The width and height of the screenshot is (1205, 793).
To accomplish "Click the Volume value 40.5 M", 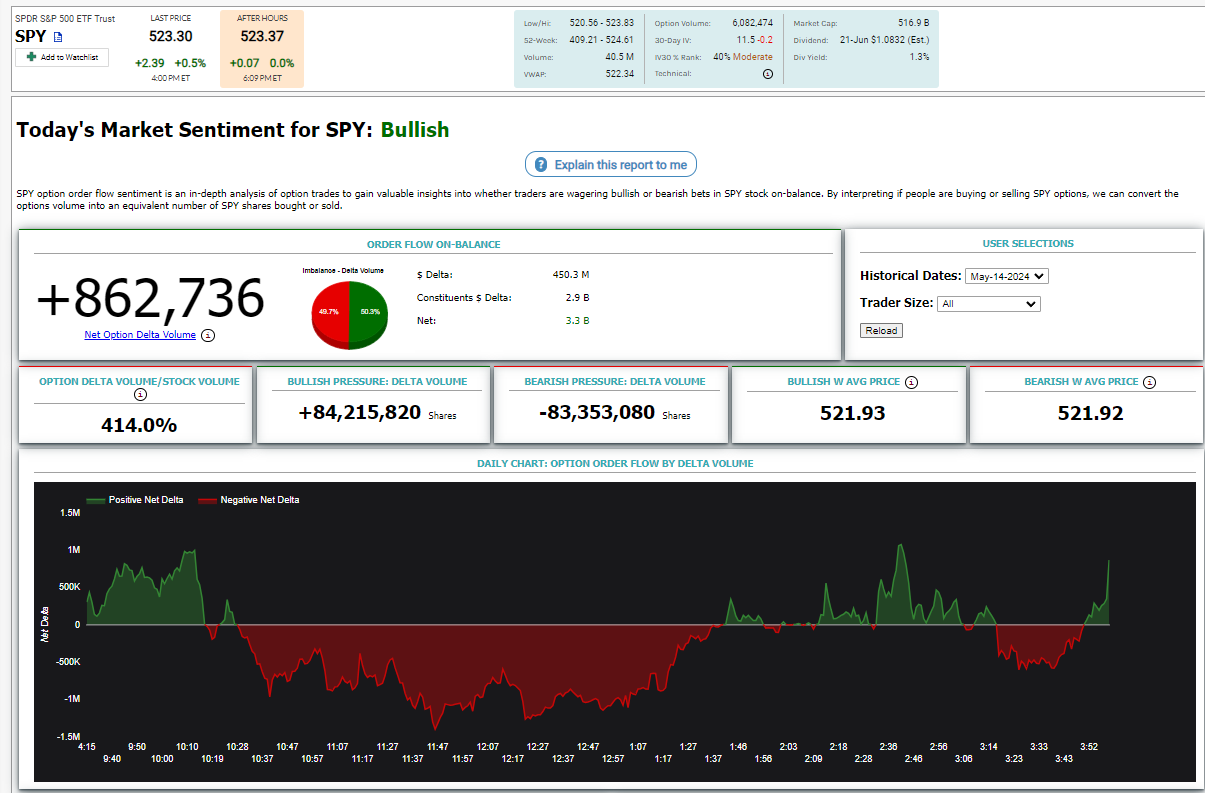I will point(618,57).
